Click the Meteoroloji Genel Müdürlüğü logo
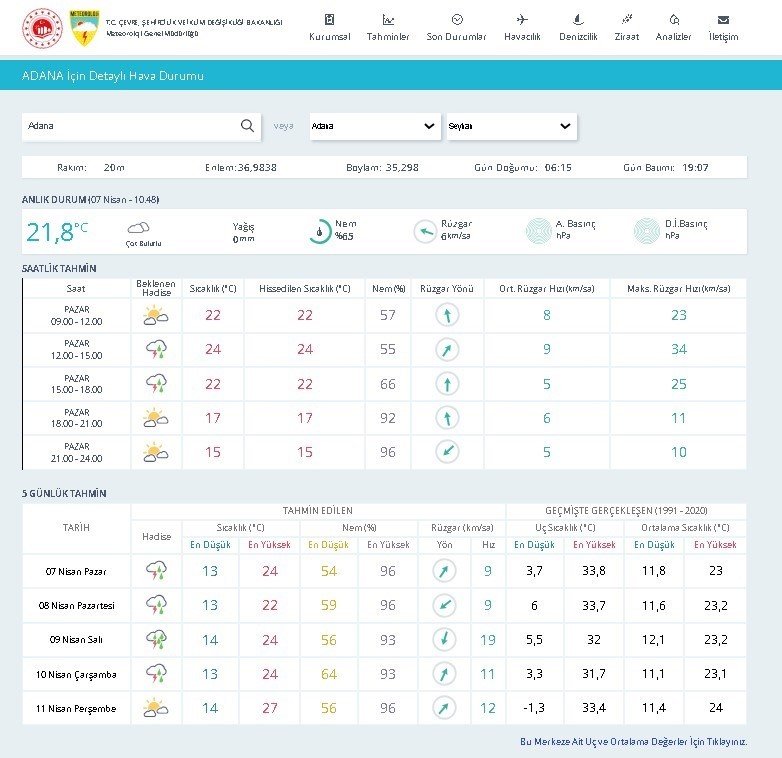 tap(84, 29)
